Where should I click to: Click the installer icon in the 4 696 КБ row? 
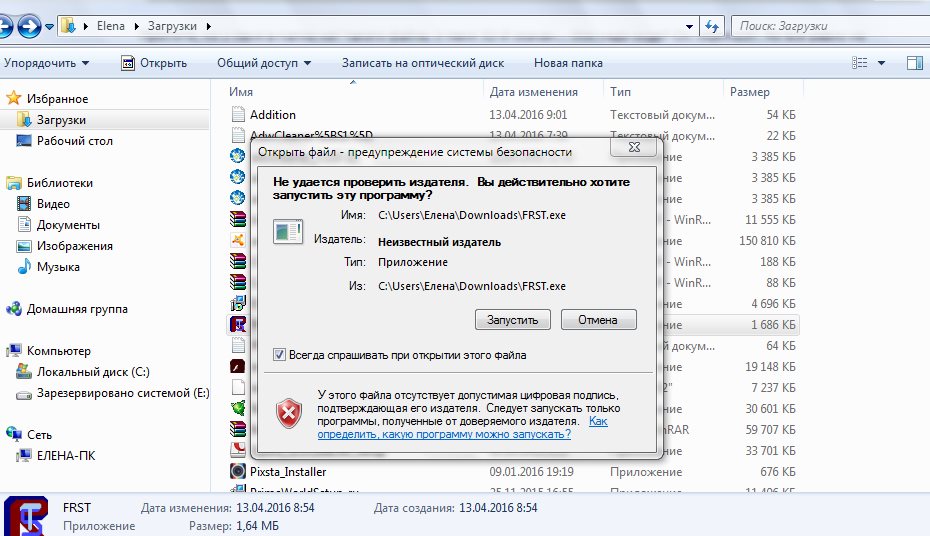click(x=238, y=304)
